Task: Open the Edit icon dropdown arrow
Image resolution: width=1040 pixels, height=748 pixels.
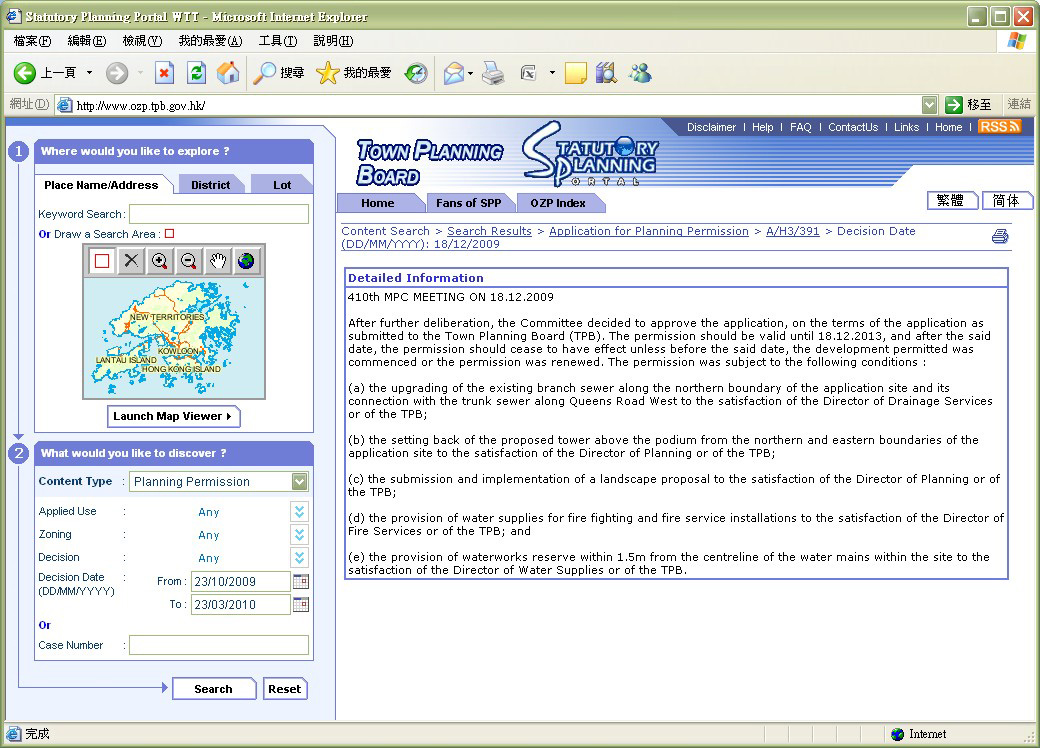Action: click(x=552, y=73)
